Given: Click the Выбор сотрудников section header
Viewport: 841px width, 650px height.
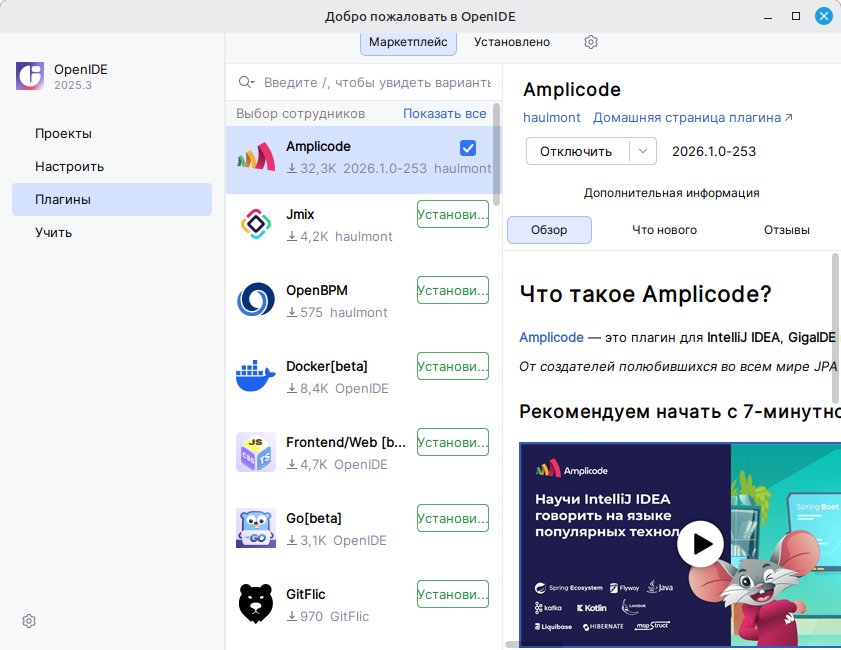Looking at the screenshot, I should [x=300, y=114].
